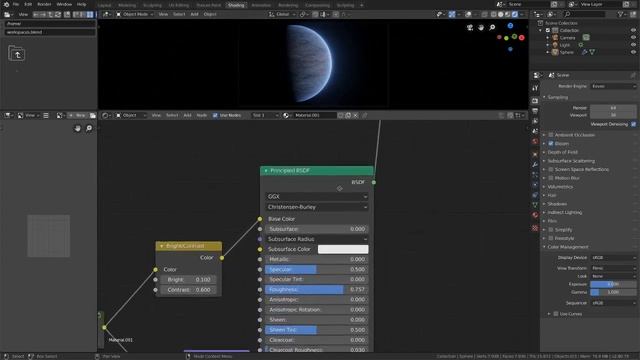Click the zoom icon in file browser
This screenshot has width=640, height=360.
89,129
